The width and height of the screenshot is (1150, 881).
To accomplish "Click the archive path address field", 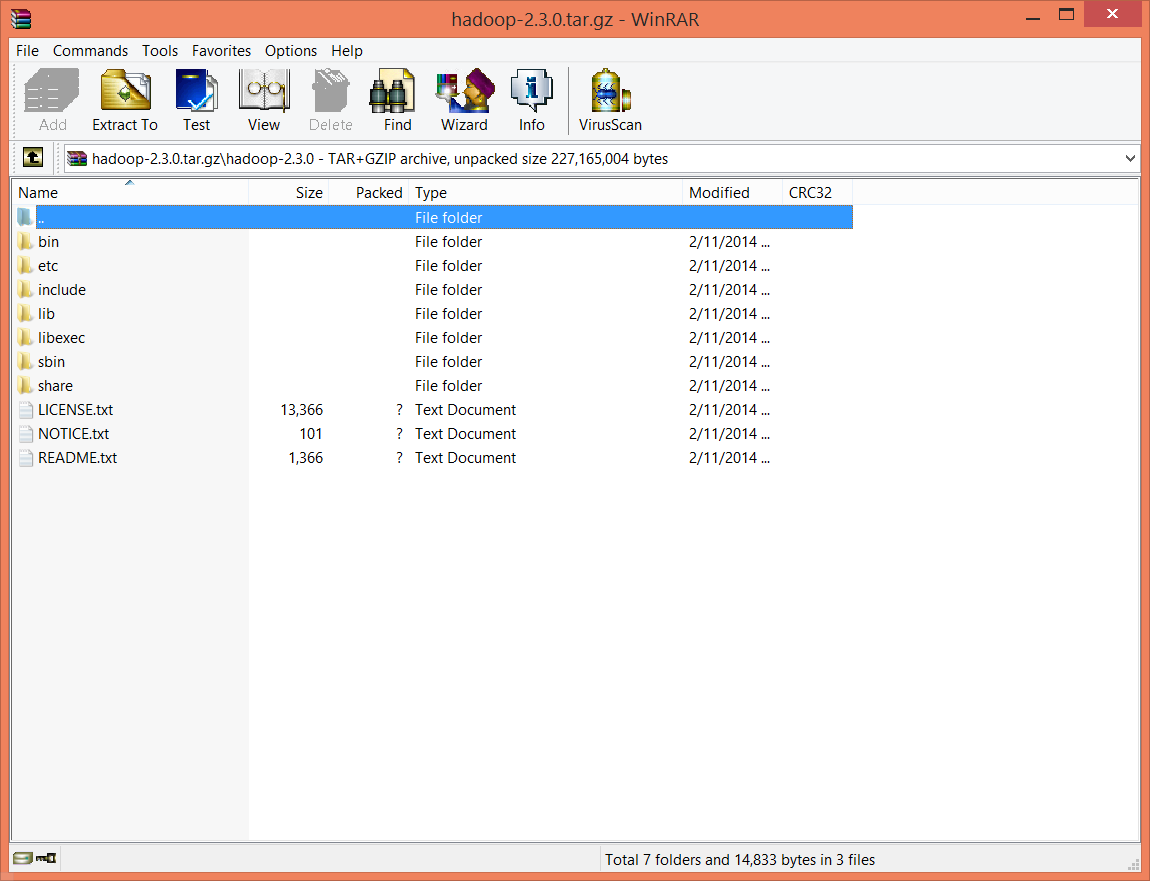I will click(601, 158).
